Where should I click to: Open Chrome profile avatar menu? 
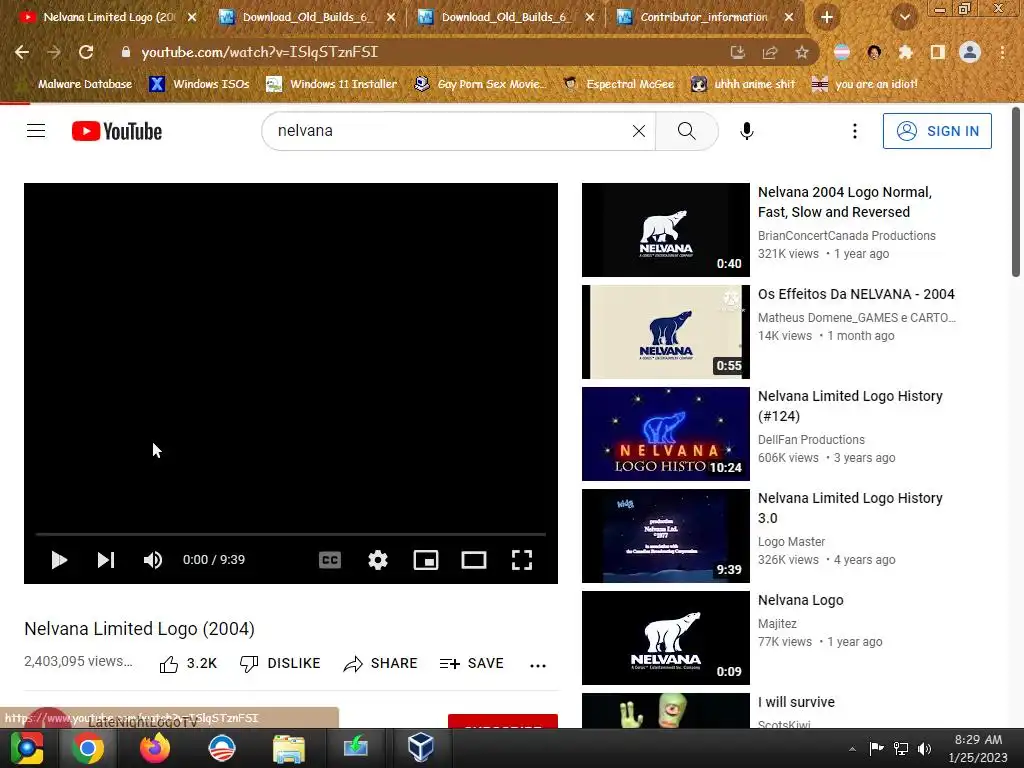[970, 52]
